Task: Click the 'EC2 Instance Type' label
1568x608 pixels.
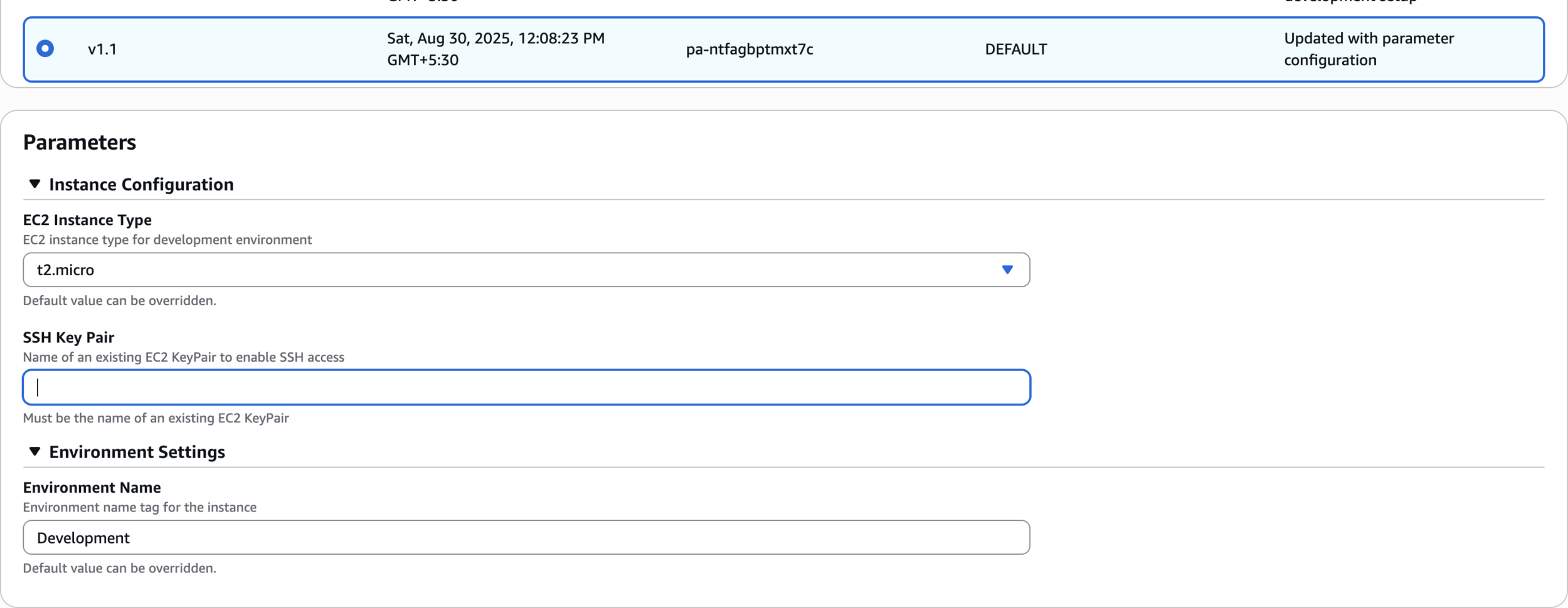Action: click(87, 220)
